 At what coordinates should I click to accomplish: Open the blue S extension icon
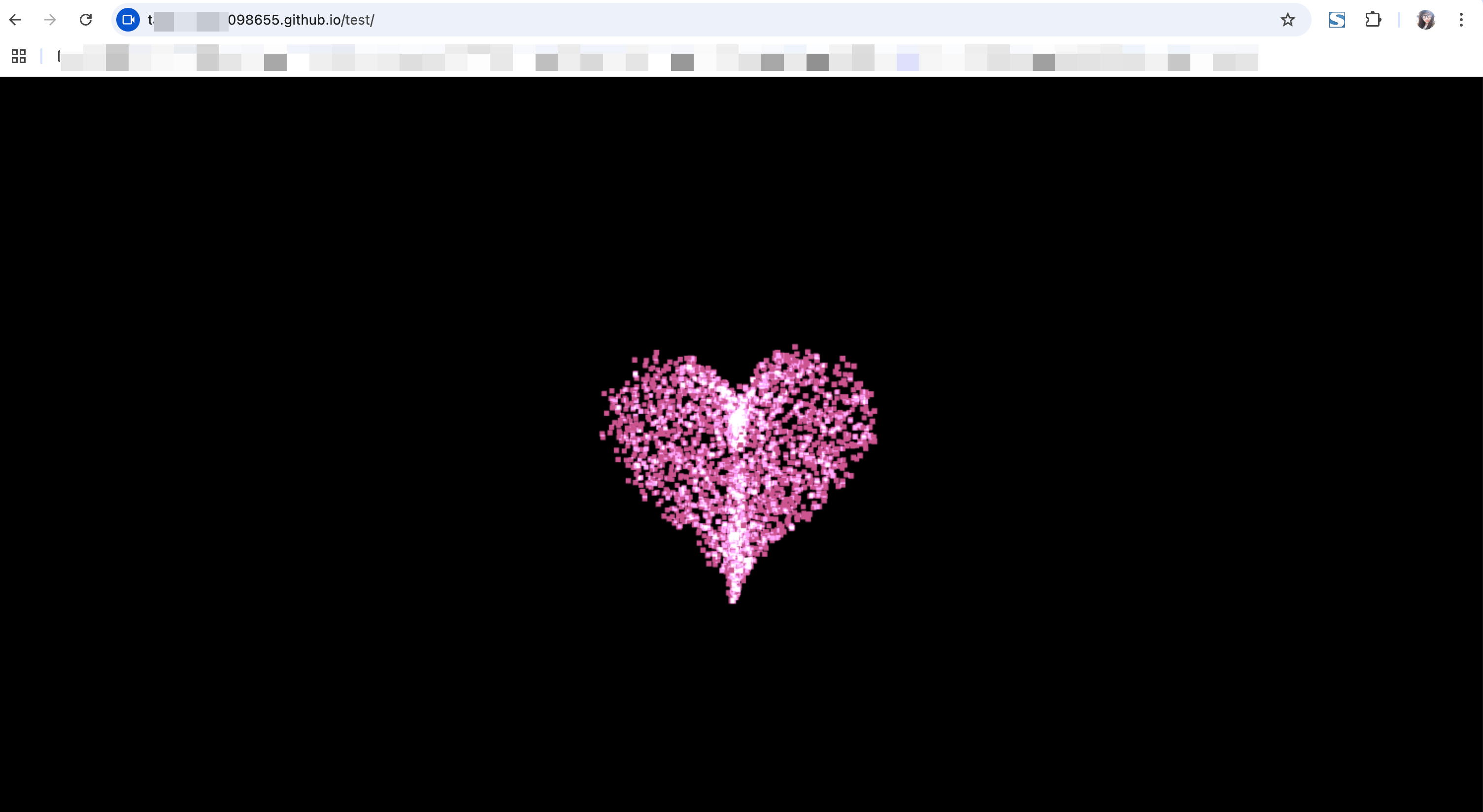1337,20
